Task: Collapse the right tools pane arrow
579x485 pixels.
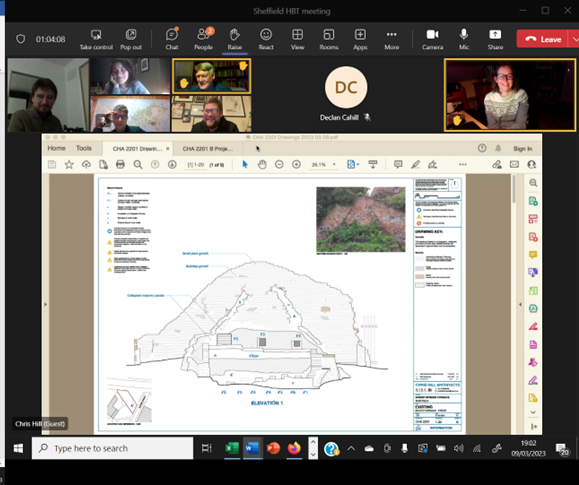Action: (520, 304)
